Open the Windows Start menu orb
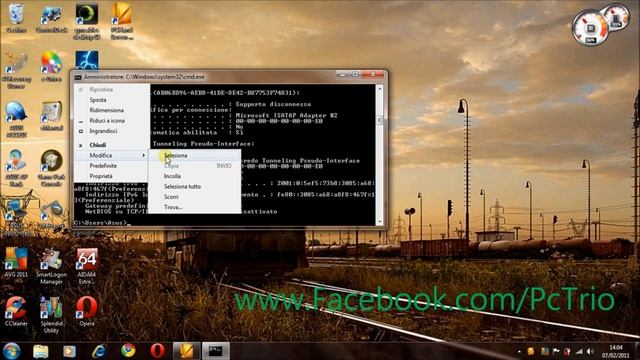The height and width of the screenshot is (360, 640). pos(11,351)
